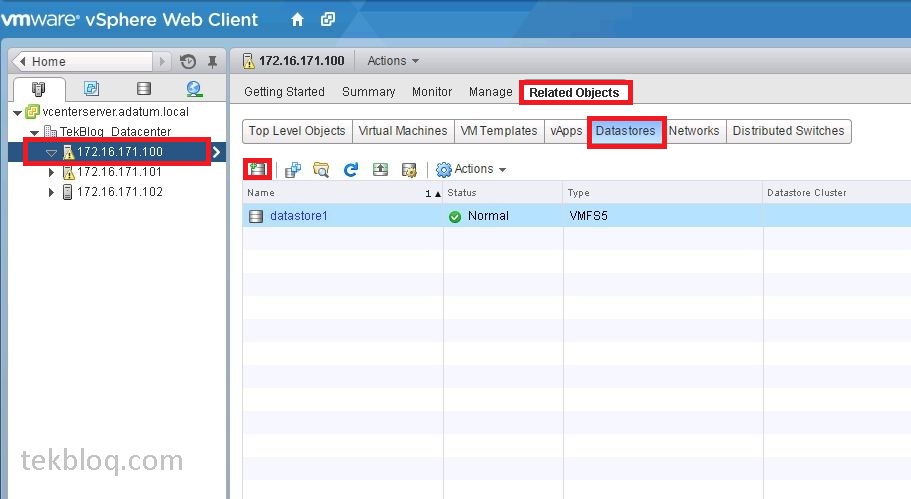
Task: Sort by the Name column header
Action: coord(343,193)
